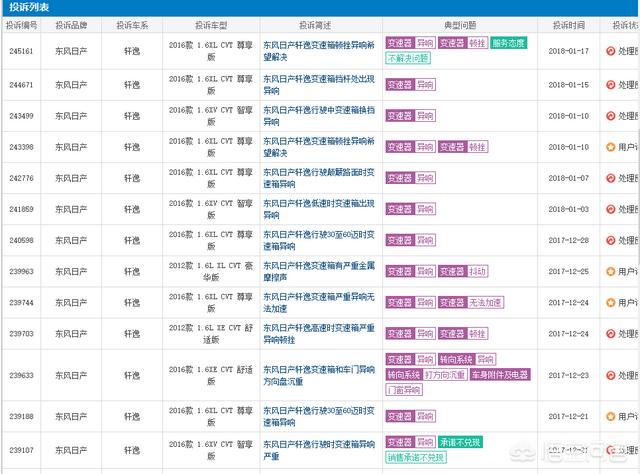
Task: Click the 转向系统 异响 tag
Action: pos(467,360)
